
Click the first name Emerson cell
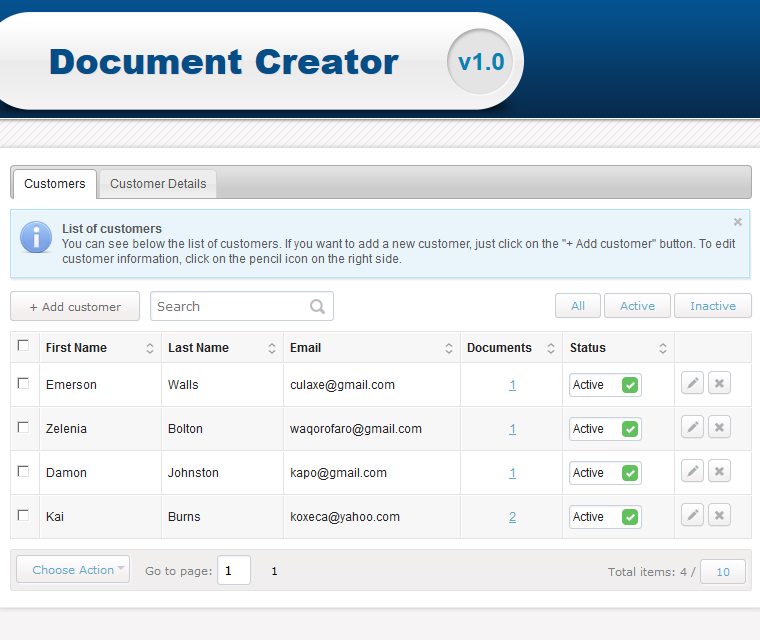coord(71,385)
